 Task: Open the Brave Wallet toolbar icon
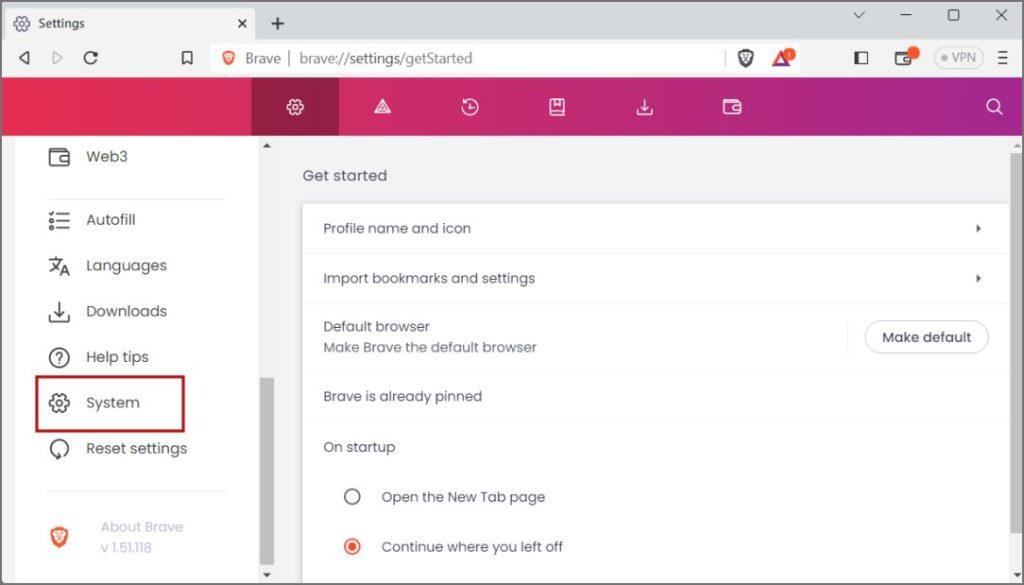(x=905, y=57)
